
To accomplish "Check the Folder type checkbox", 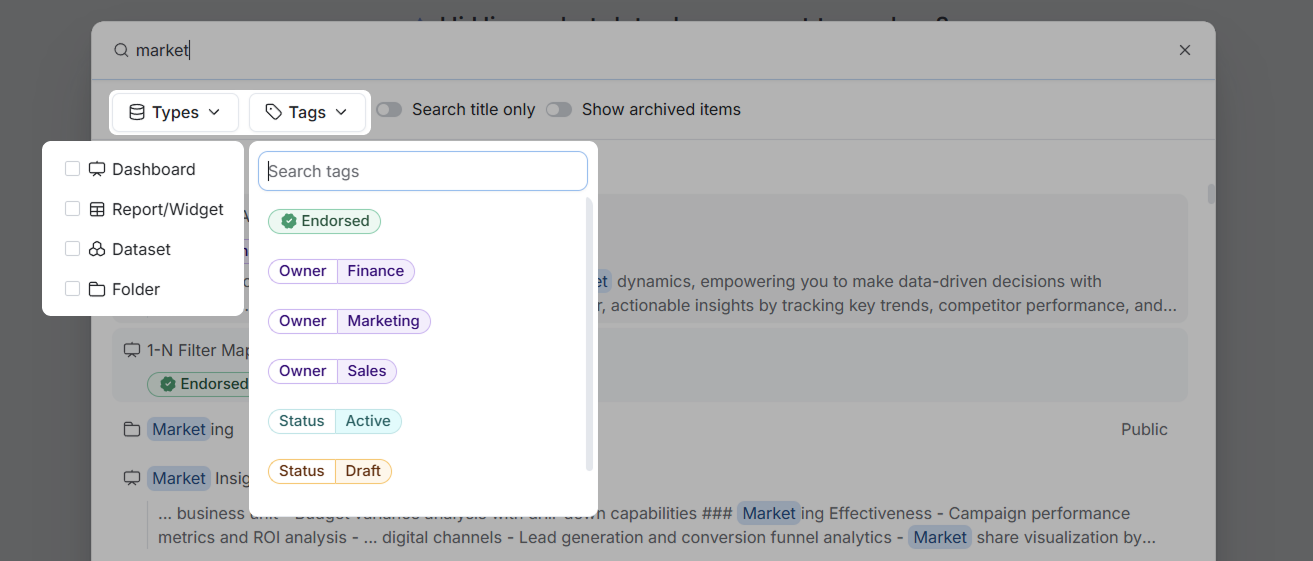I will click(72, 288).
